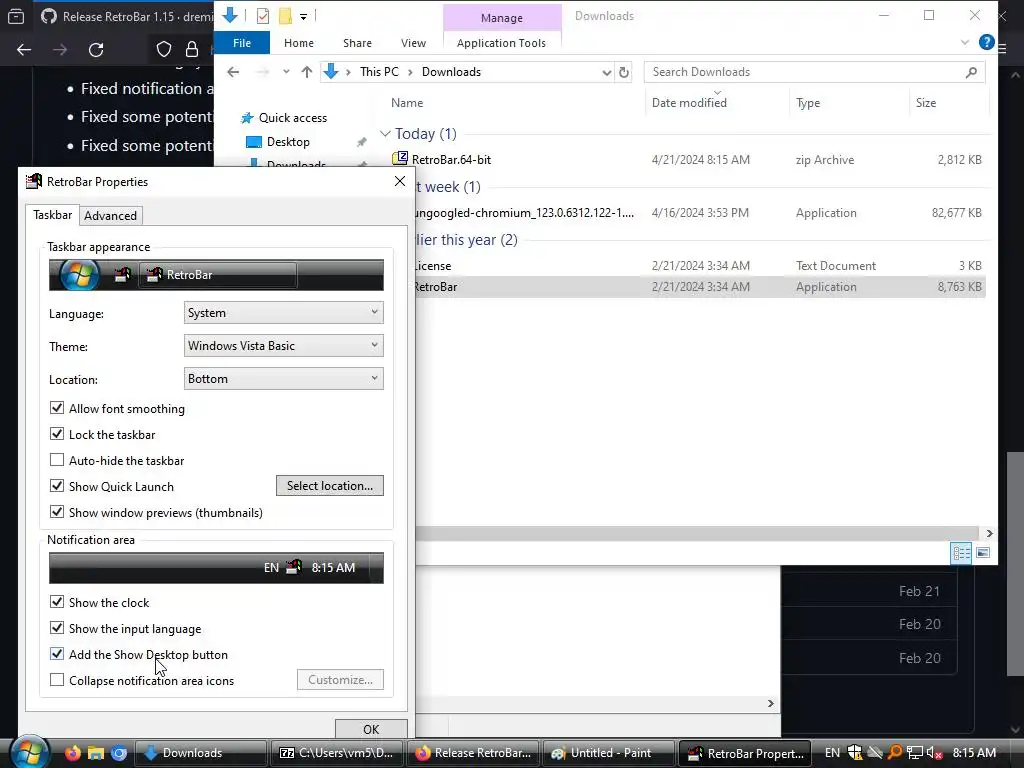Click search magnifier in Search Downloads

(971, 72)
